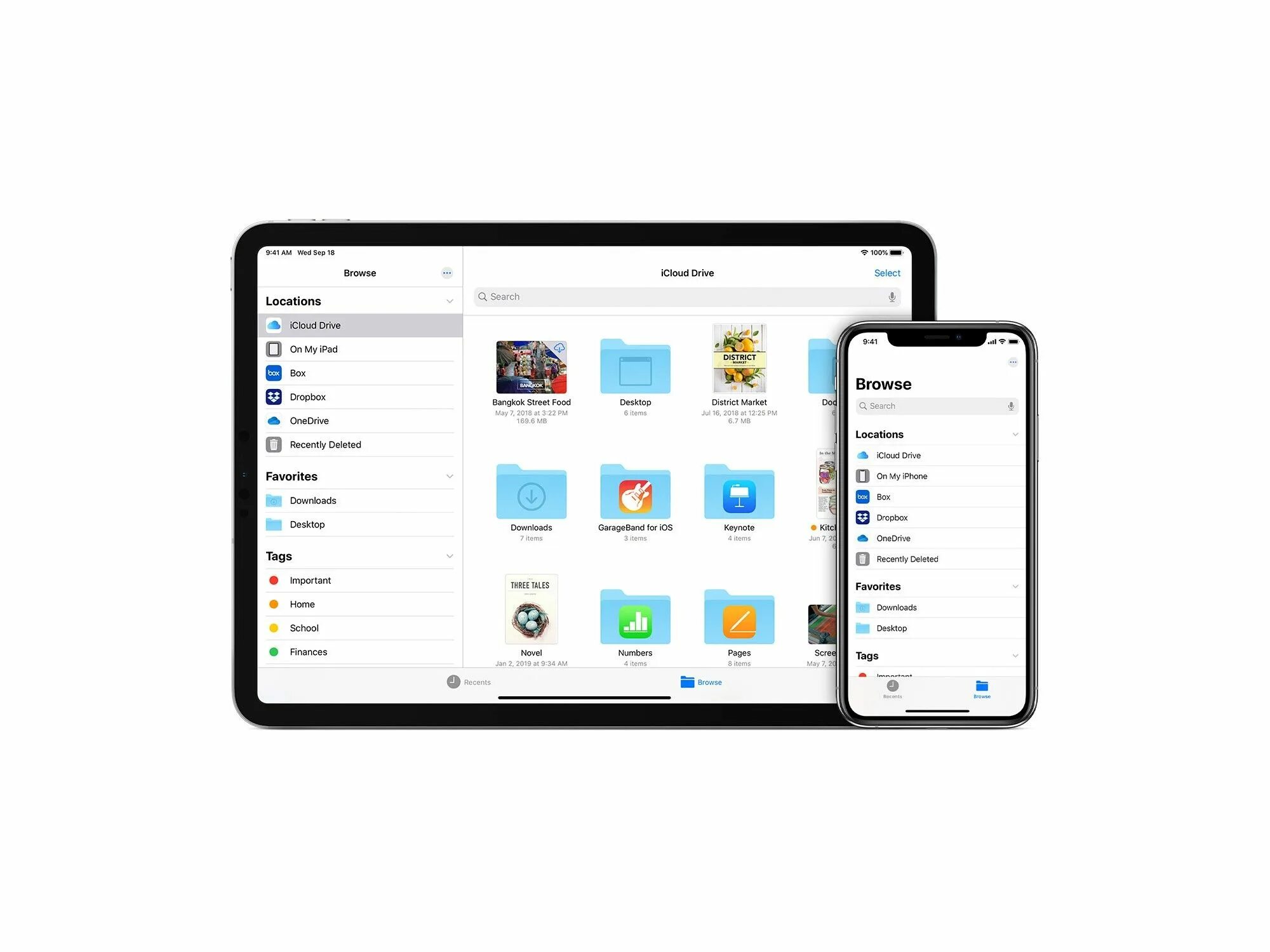
Task: Toggle the Important tag filter
Action: 309,580
